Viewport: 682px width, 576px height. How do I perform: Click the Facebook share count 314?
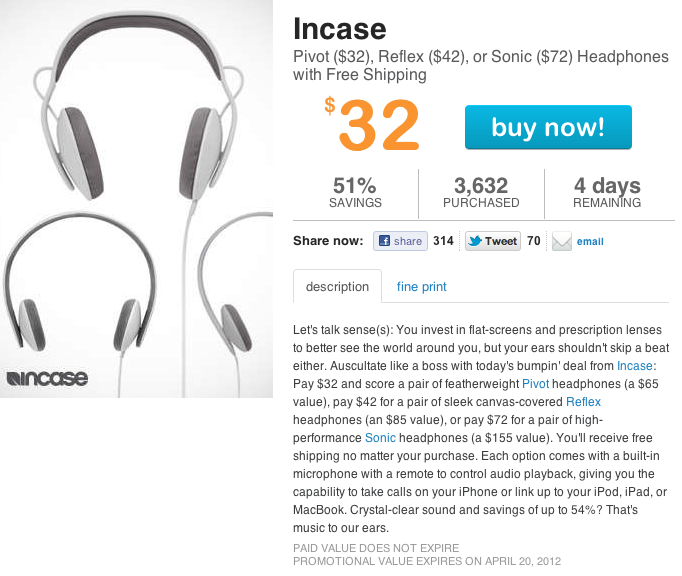coord(443,241)
